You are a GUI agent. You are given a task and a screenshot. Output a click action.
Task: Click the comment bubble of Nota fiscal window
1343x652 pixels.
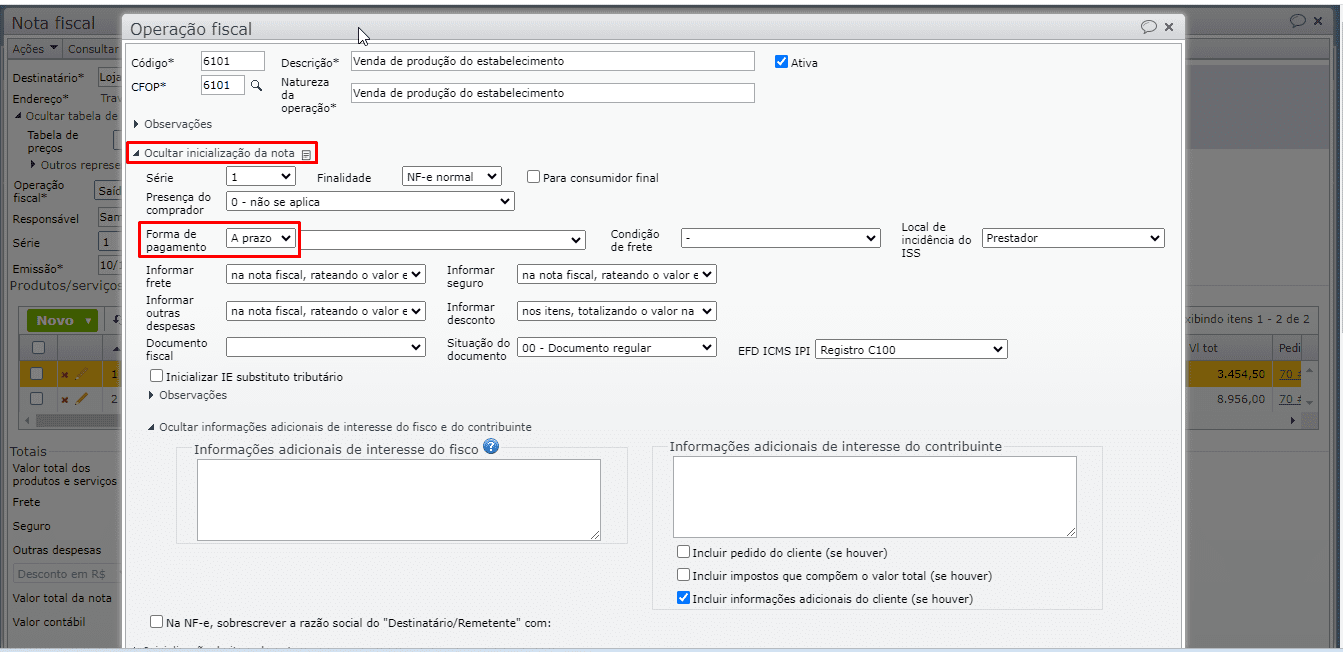(1298, 20)
